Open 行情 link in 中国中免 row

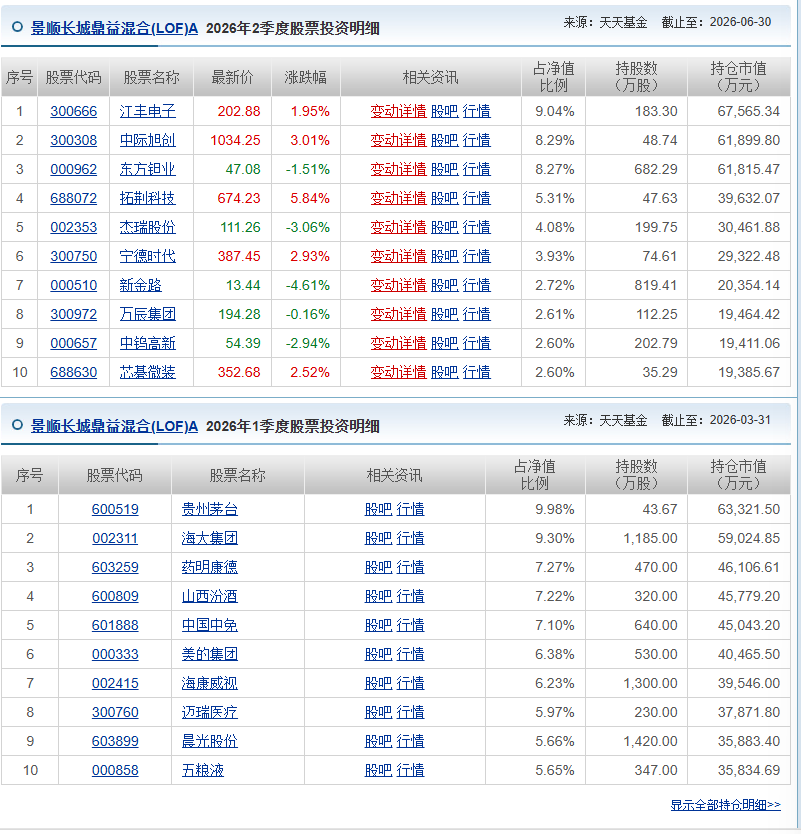(411, 626)
